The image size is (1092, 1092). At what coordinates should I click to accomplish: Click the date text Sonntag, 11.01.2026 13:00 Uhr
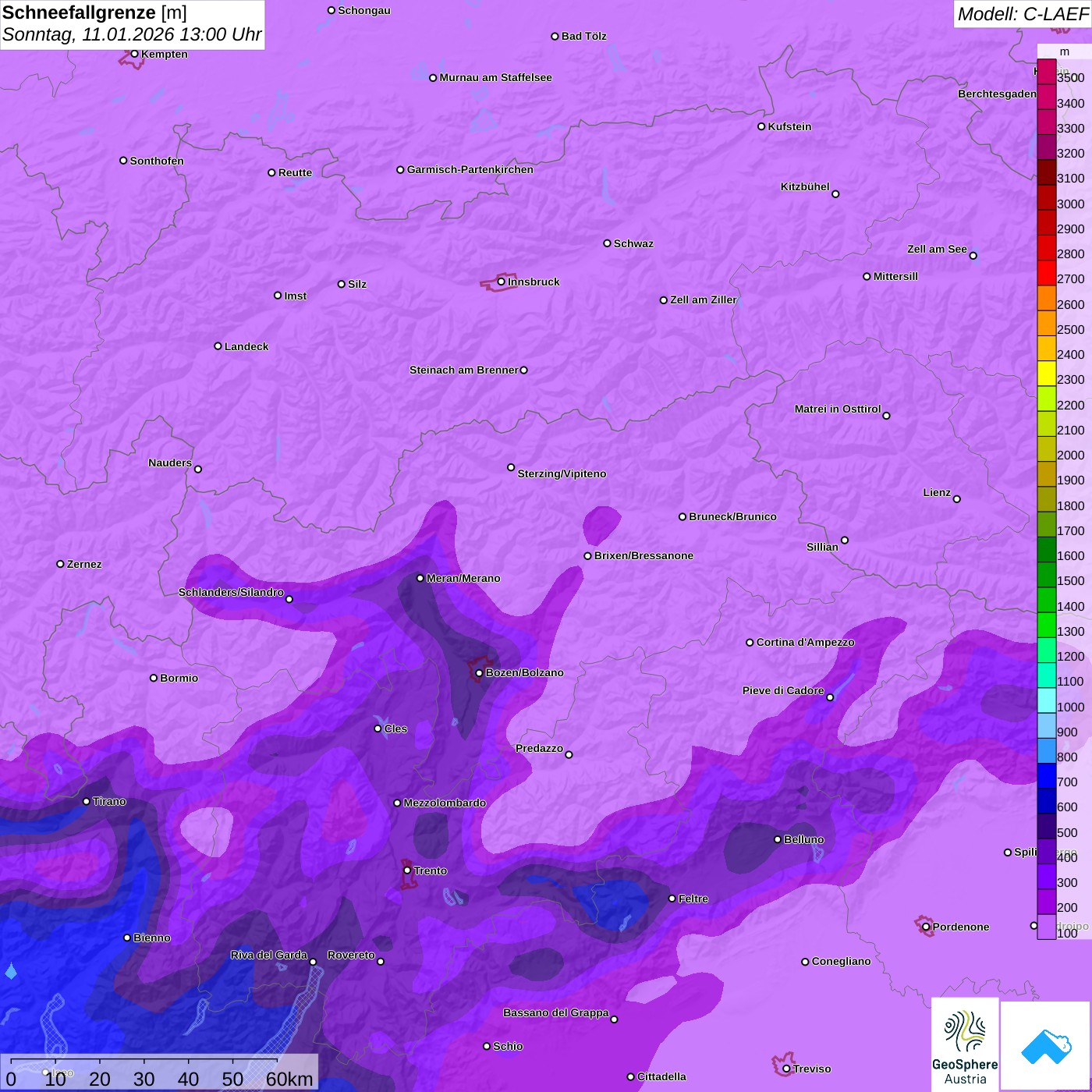(132, 35)
